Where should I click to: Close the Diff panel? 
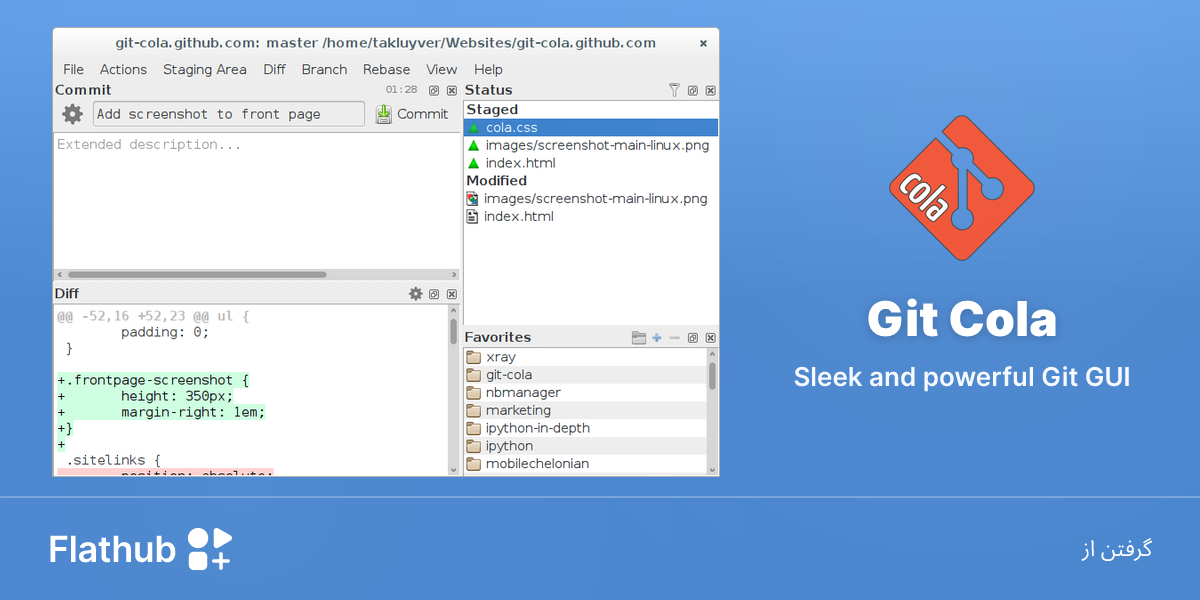click(x=452, y=294)
